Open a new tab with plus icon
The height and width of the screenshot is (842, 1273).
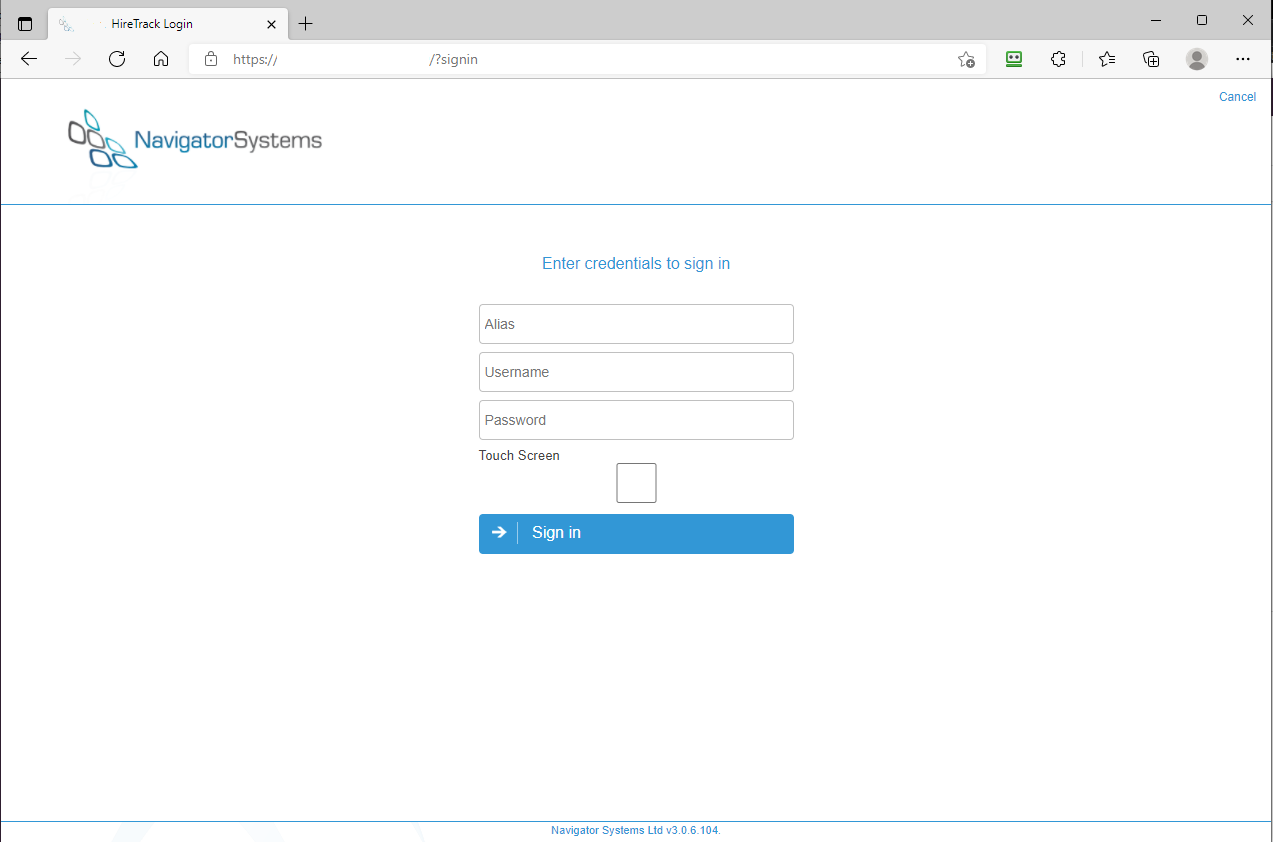tap(306, 23)
